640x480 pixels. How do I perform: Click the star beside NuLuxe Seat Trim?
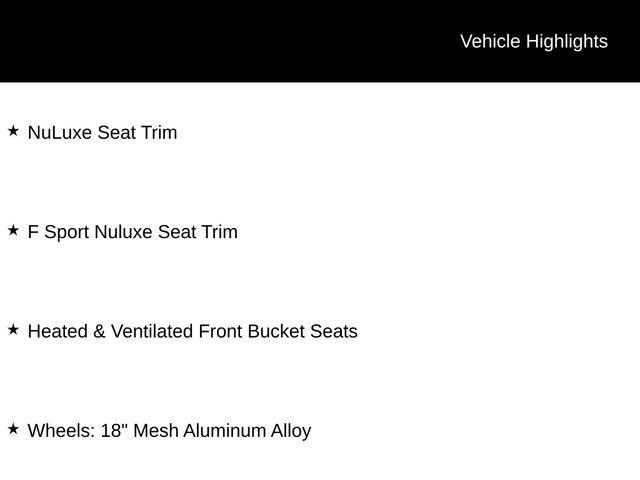(x=13, y=131)
